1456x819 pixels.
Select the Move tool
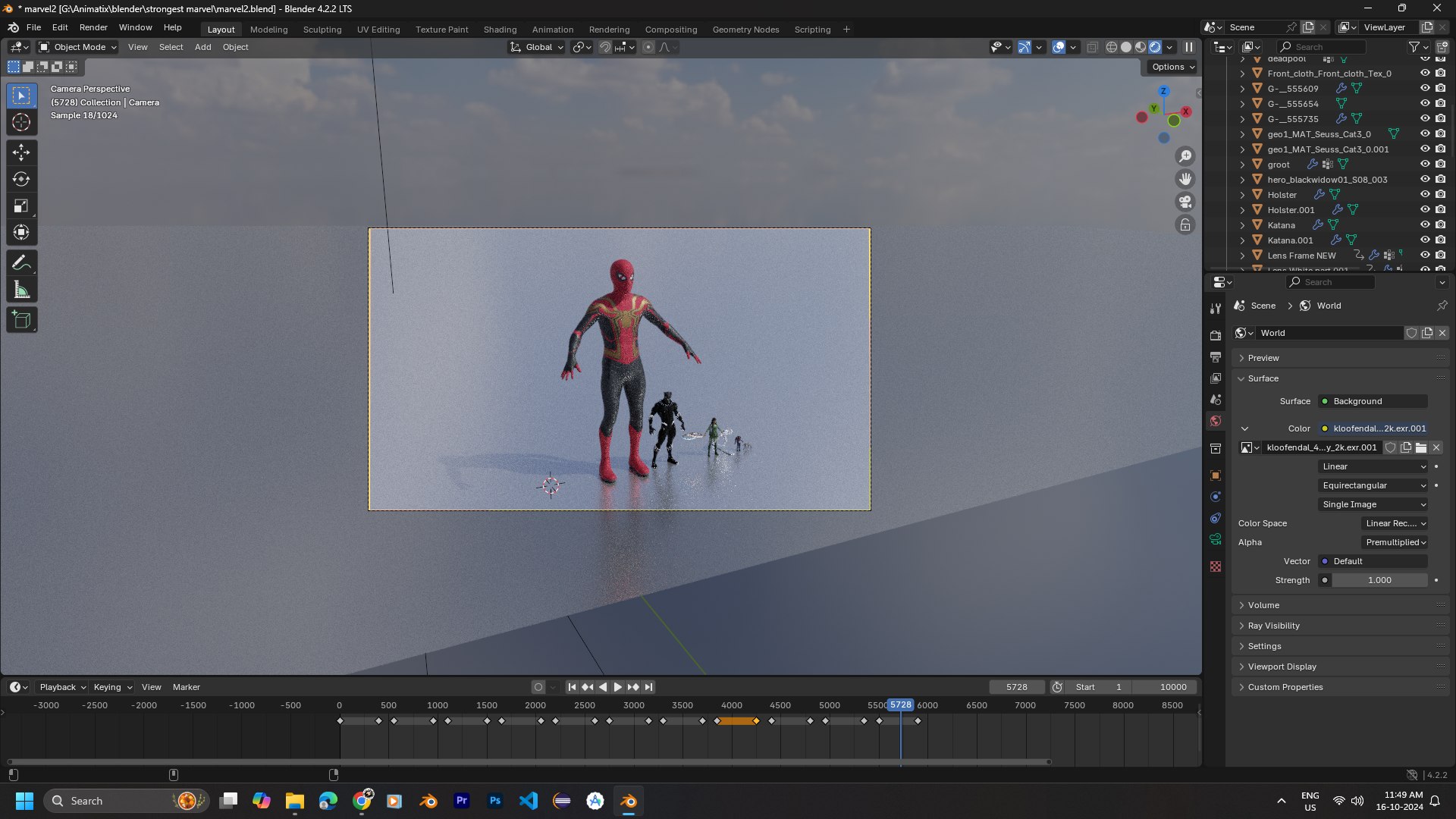click(21, 152)
